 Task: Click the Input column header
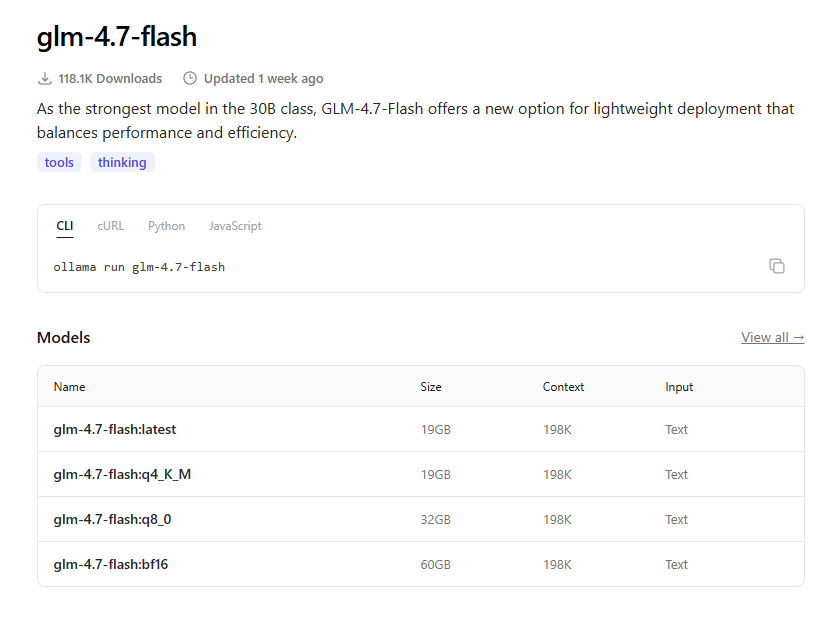coord(679,387)
